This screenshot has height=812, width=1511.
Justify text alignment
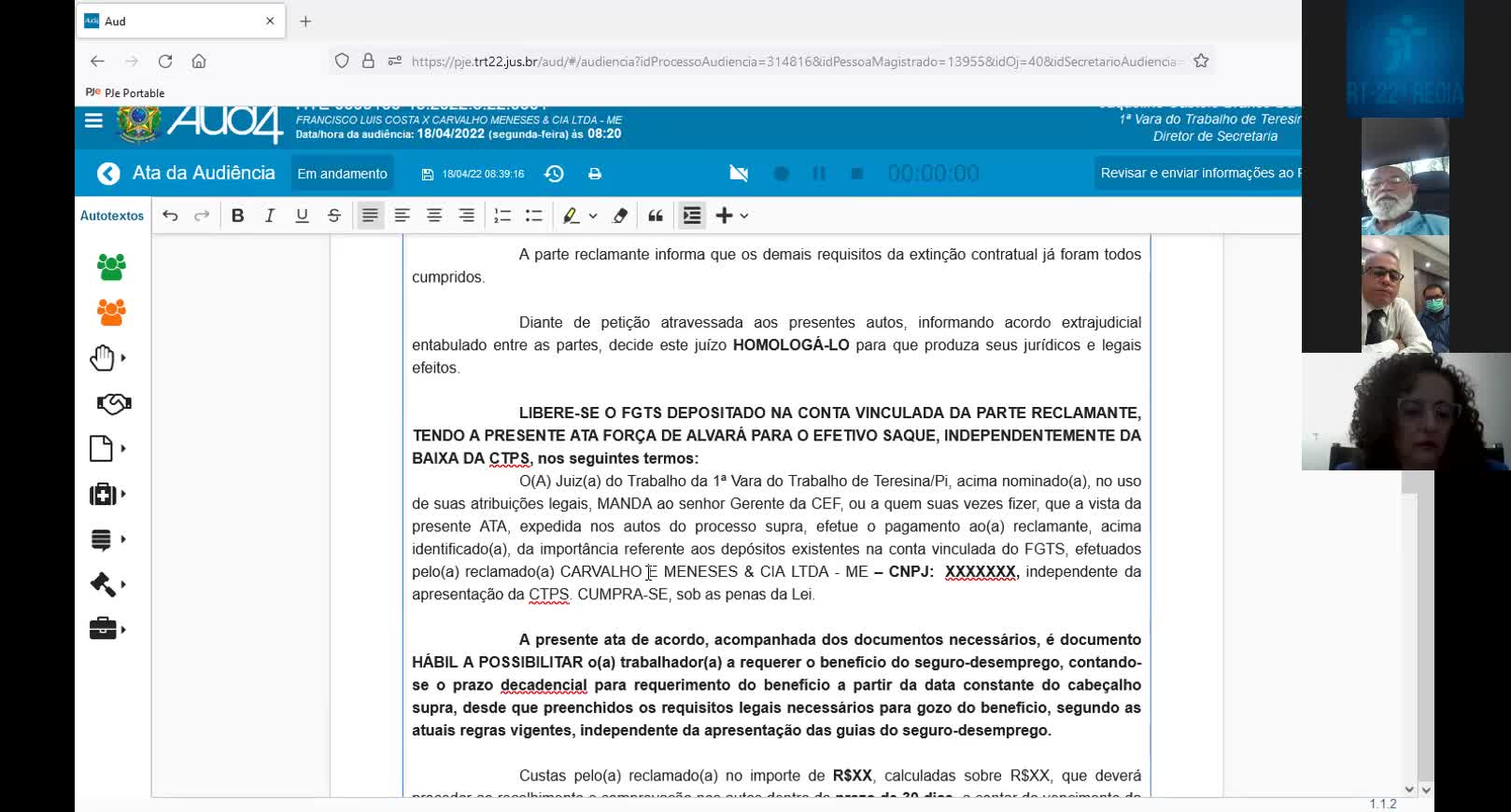point(370,216)
